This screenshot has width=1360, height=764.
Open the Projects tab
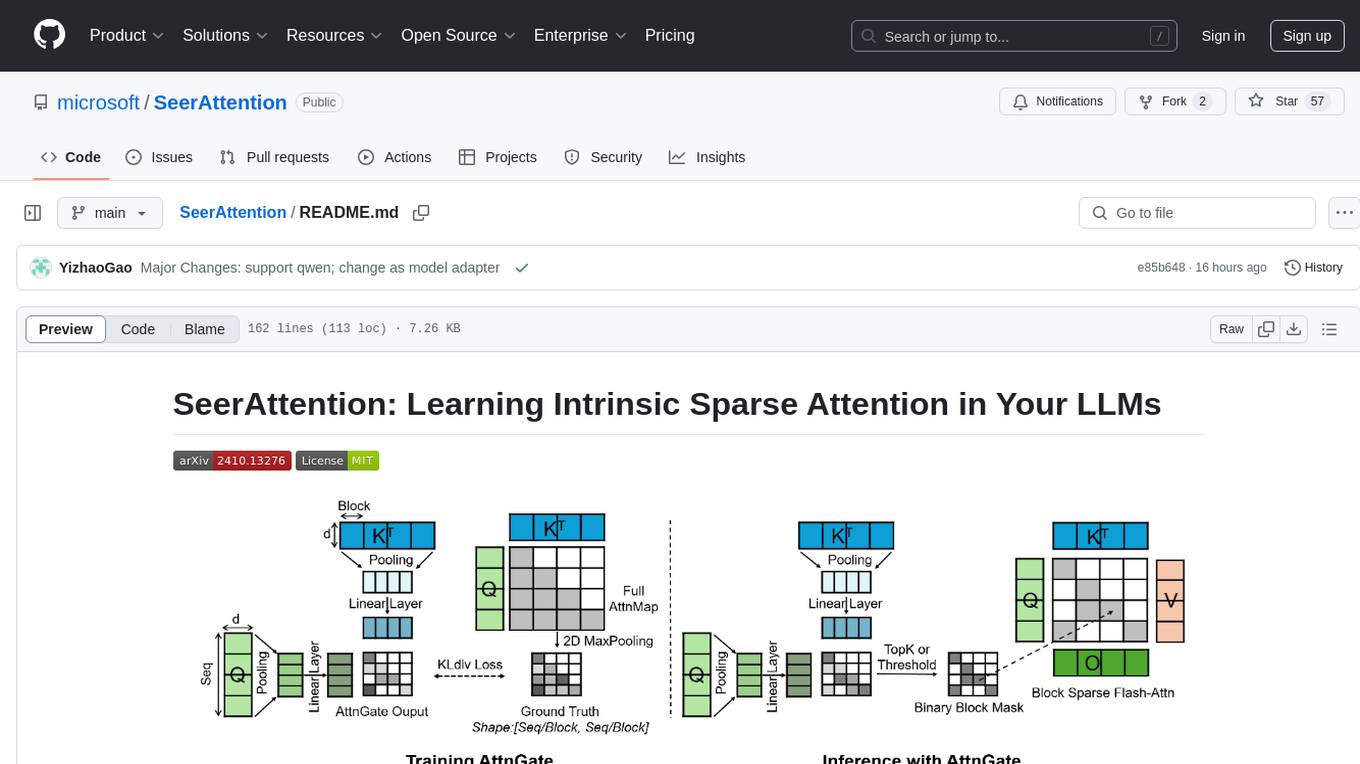tap(497, 157)
